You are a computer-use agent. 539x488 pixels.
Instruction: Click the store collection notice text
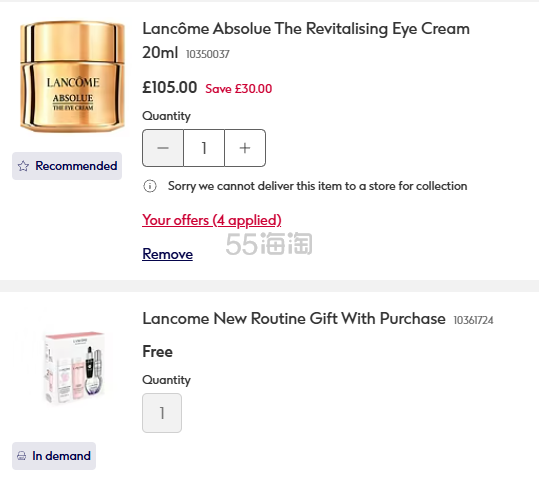(x=318, y=186)
